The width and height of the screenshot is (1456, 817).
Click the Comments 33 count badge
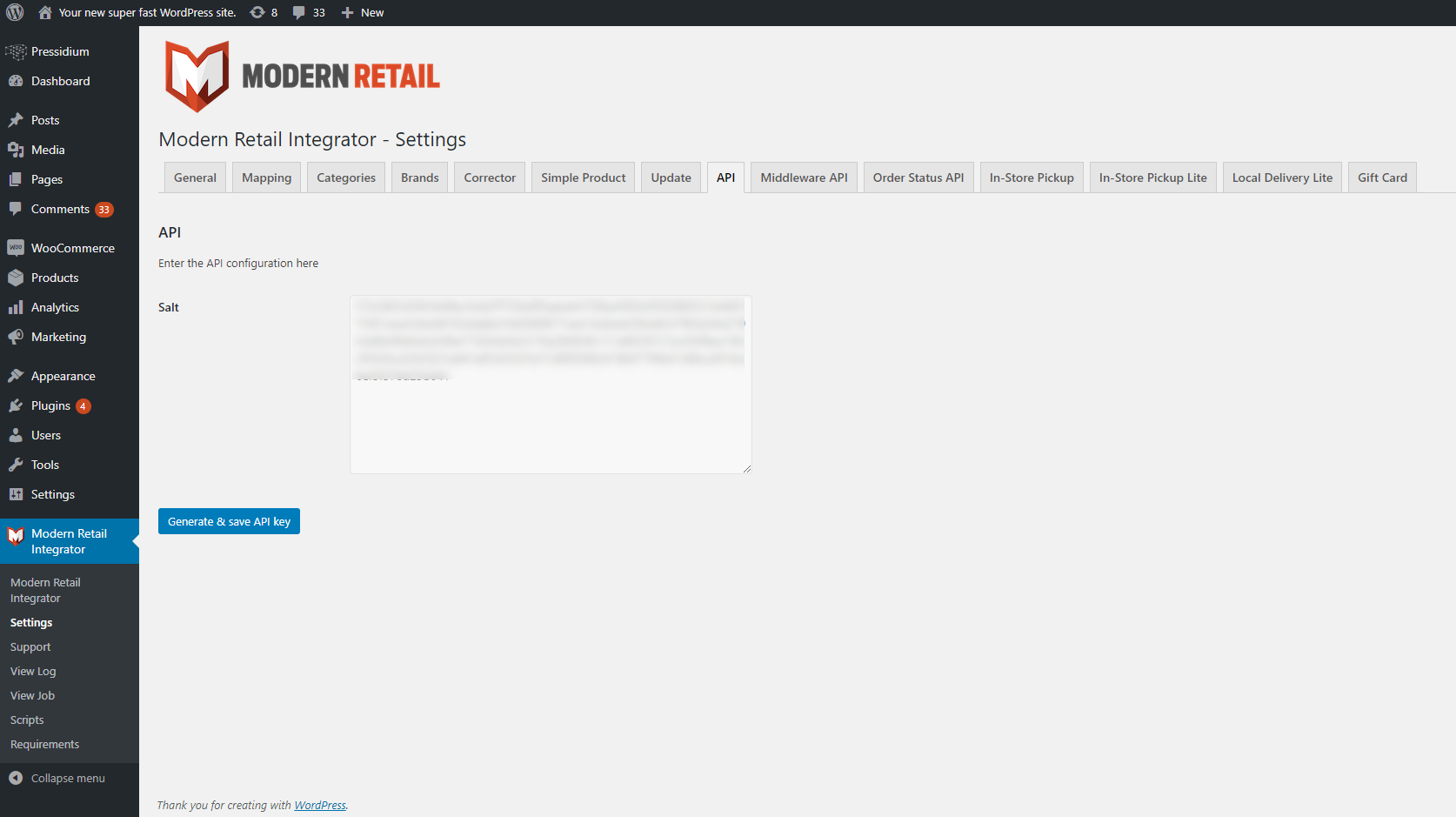pos(104,210)
